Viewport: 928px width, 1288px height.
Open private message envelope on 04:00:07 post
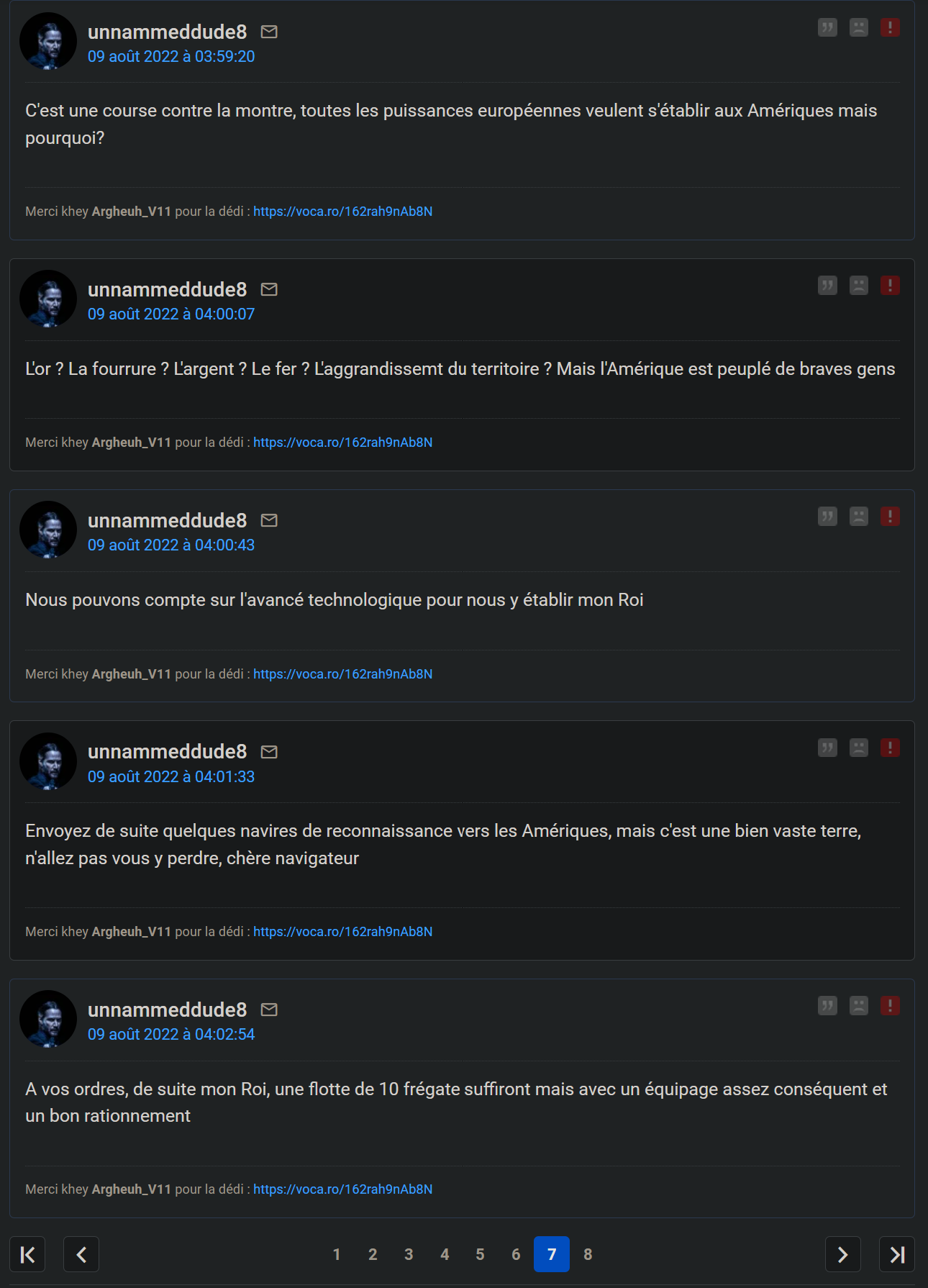(x=269, y=290)
